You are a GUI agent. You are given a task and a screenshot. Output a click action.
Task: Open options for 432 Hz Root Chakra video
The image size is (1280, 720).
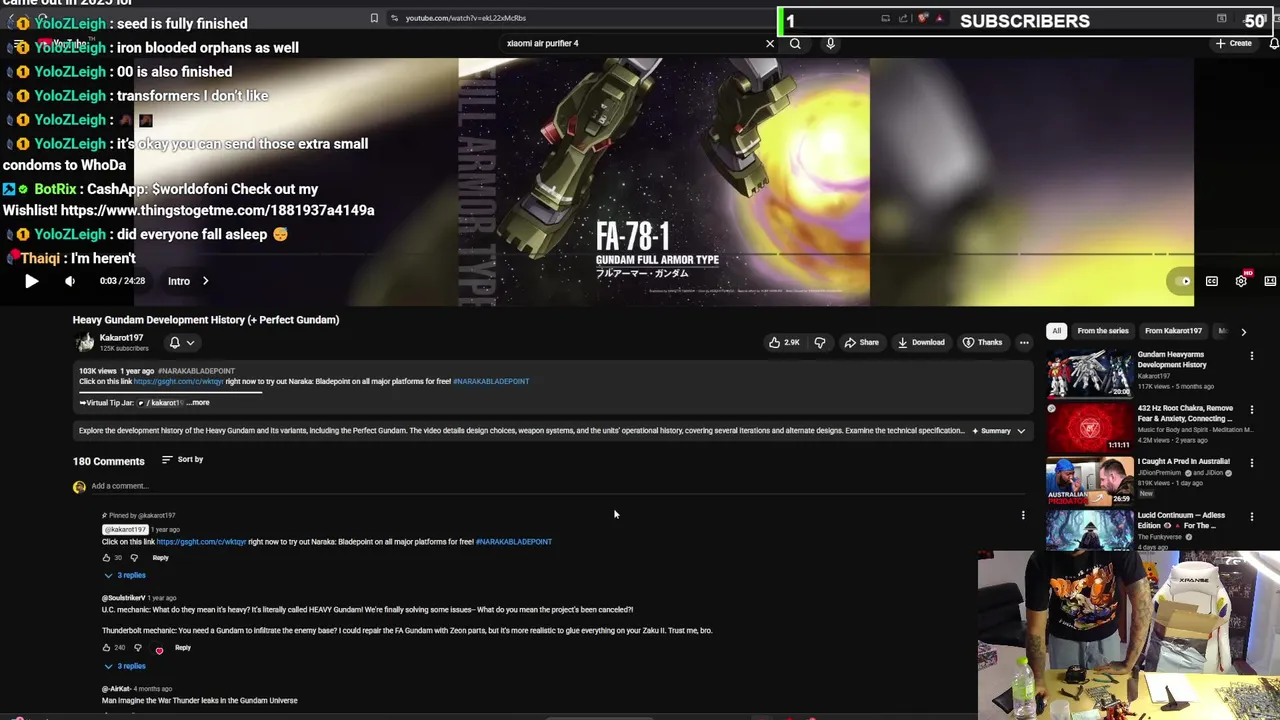click(x=1252, y=410)
